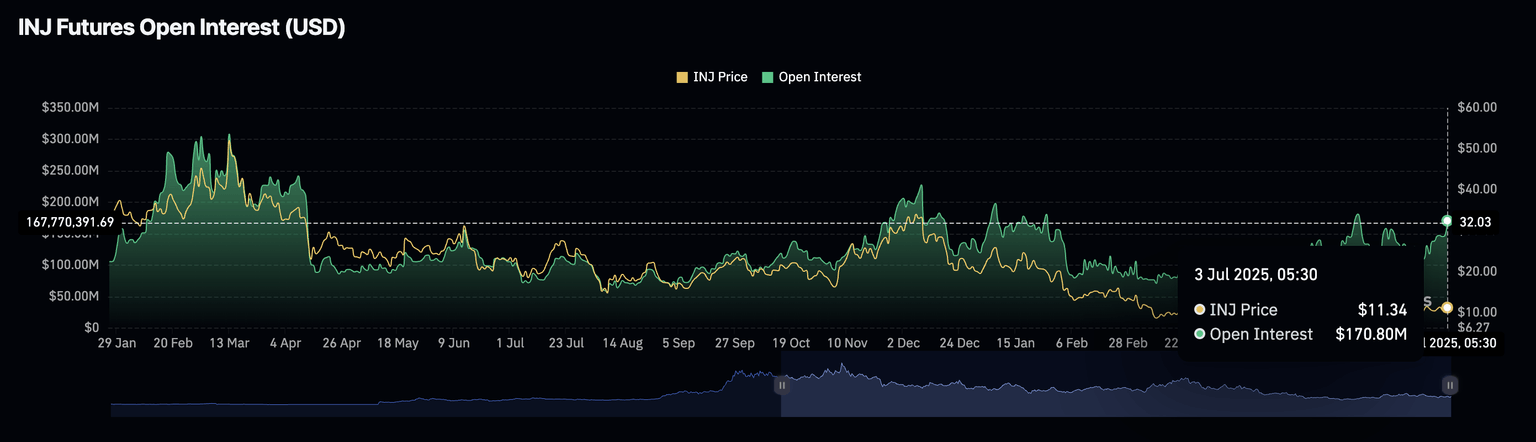Click the Open Interest legend label

819,77
